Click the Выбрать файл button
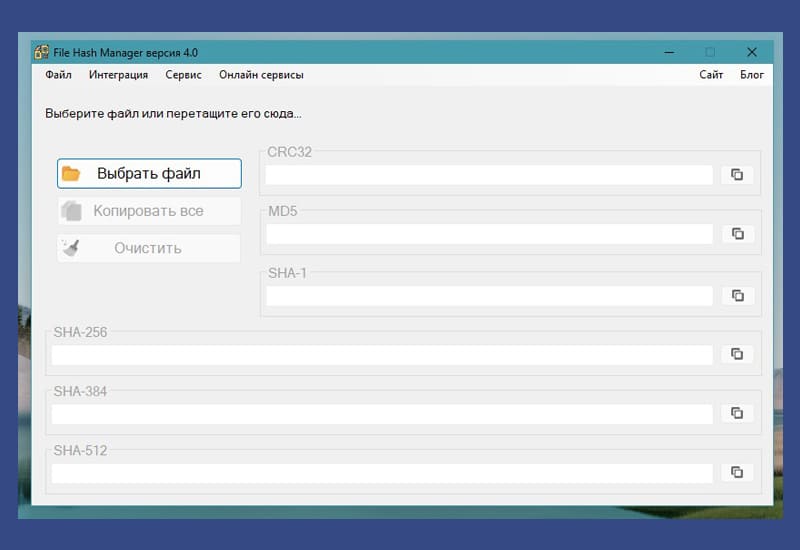The height and width of the screenshot is (550, 800). (x=149, y=173)
